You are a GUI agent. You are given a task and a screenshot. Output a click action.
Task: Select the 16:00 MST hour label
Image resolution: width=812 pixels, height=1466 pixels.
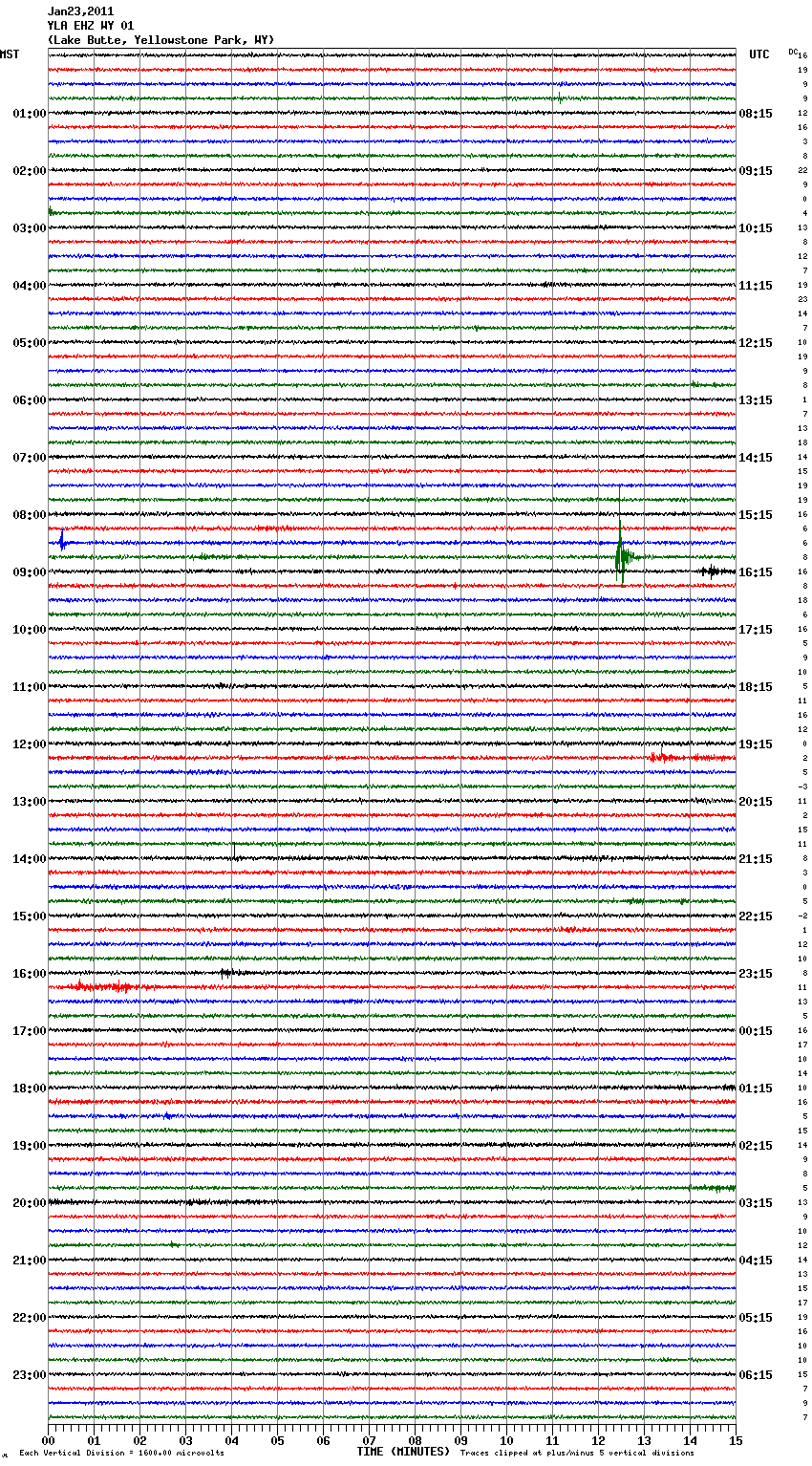pyautogui.click(x=30, y=974)
